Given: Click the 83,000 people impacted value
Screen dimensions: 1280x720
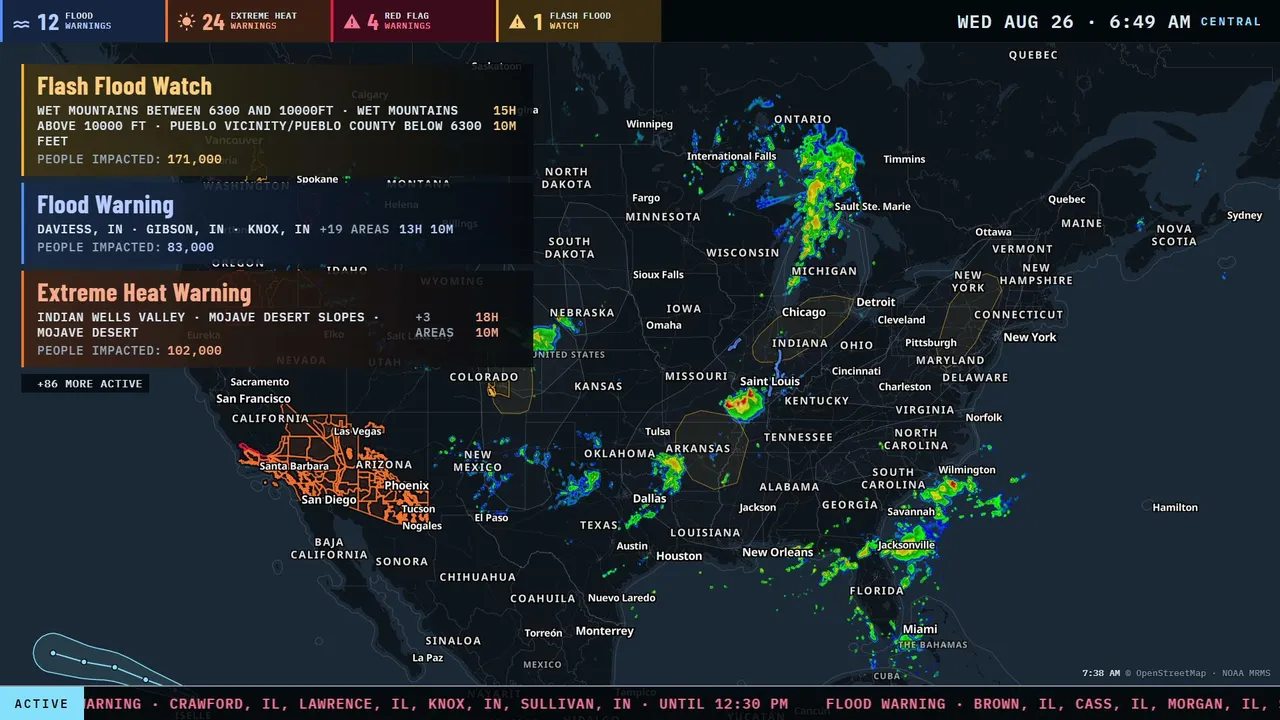Looking at the screenshot, I should point(190,248).
